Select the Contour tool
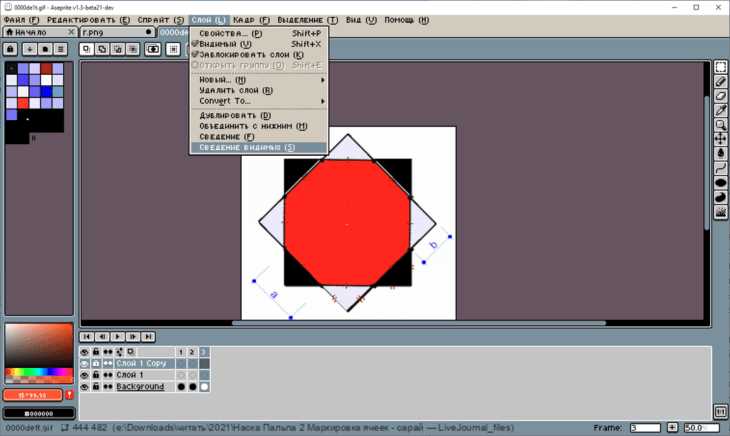The width and height of the screenshot is (730, 436). (x=721, y=197)
